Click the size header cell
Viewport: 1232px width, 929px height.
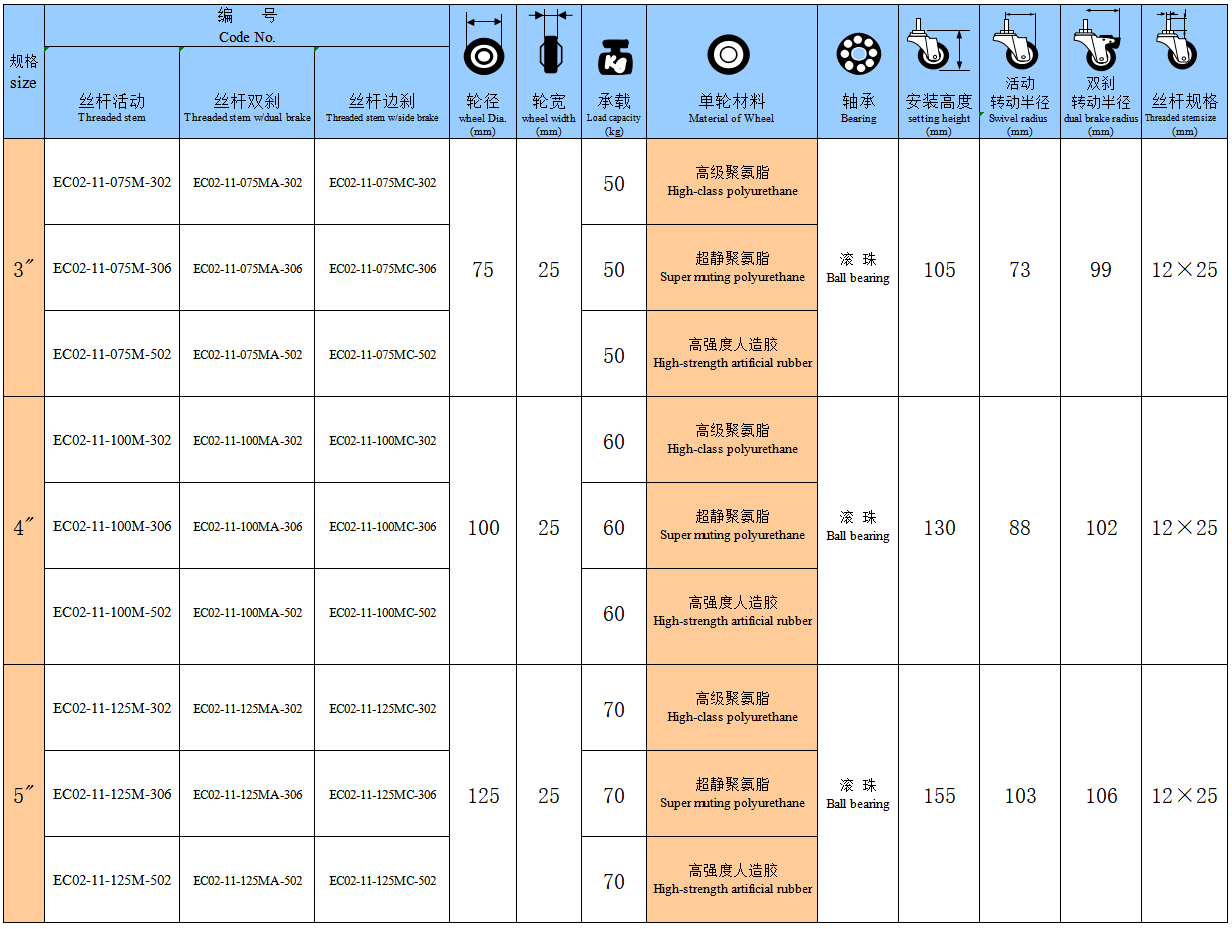(x=23, y=72)
